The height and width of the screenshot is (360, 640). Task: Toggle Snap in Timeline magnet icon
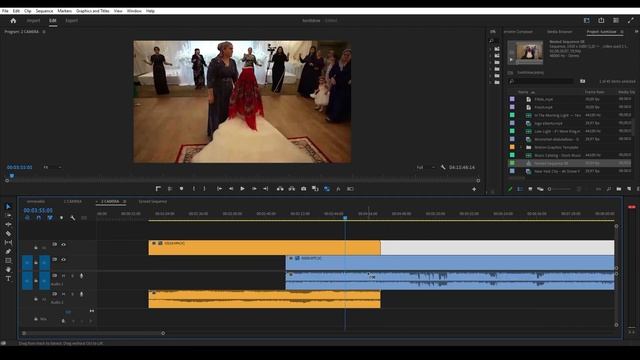point(39,218)
